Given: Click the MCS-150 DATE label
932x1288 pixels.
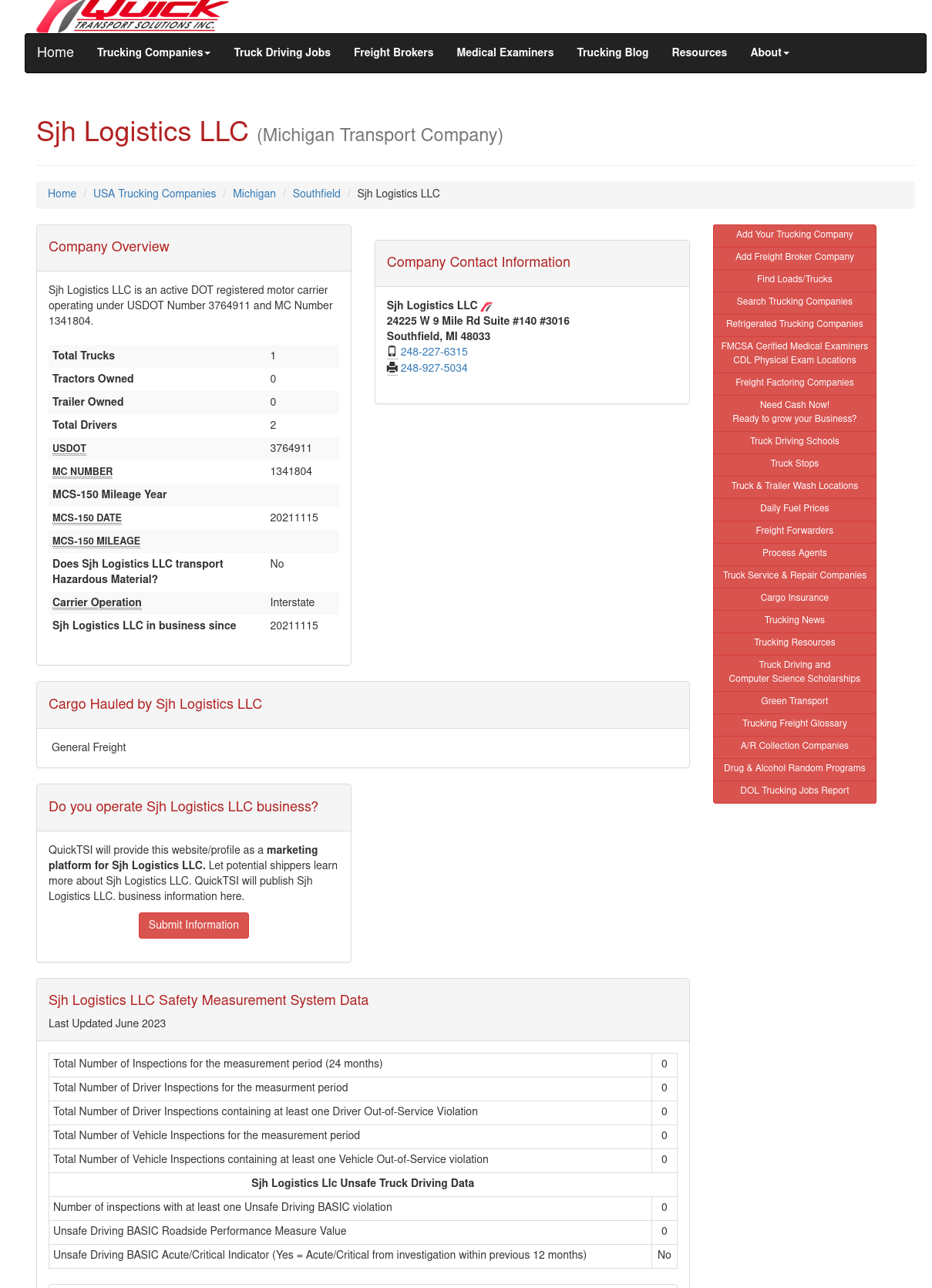Looking at the screenshot, I should [x=87, y=518].
